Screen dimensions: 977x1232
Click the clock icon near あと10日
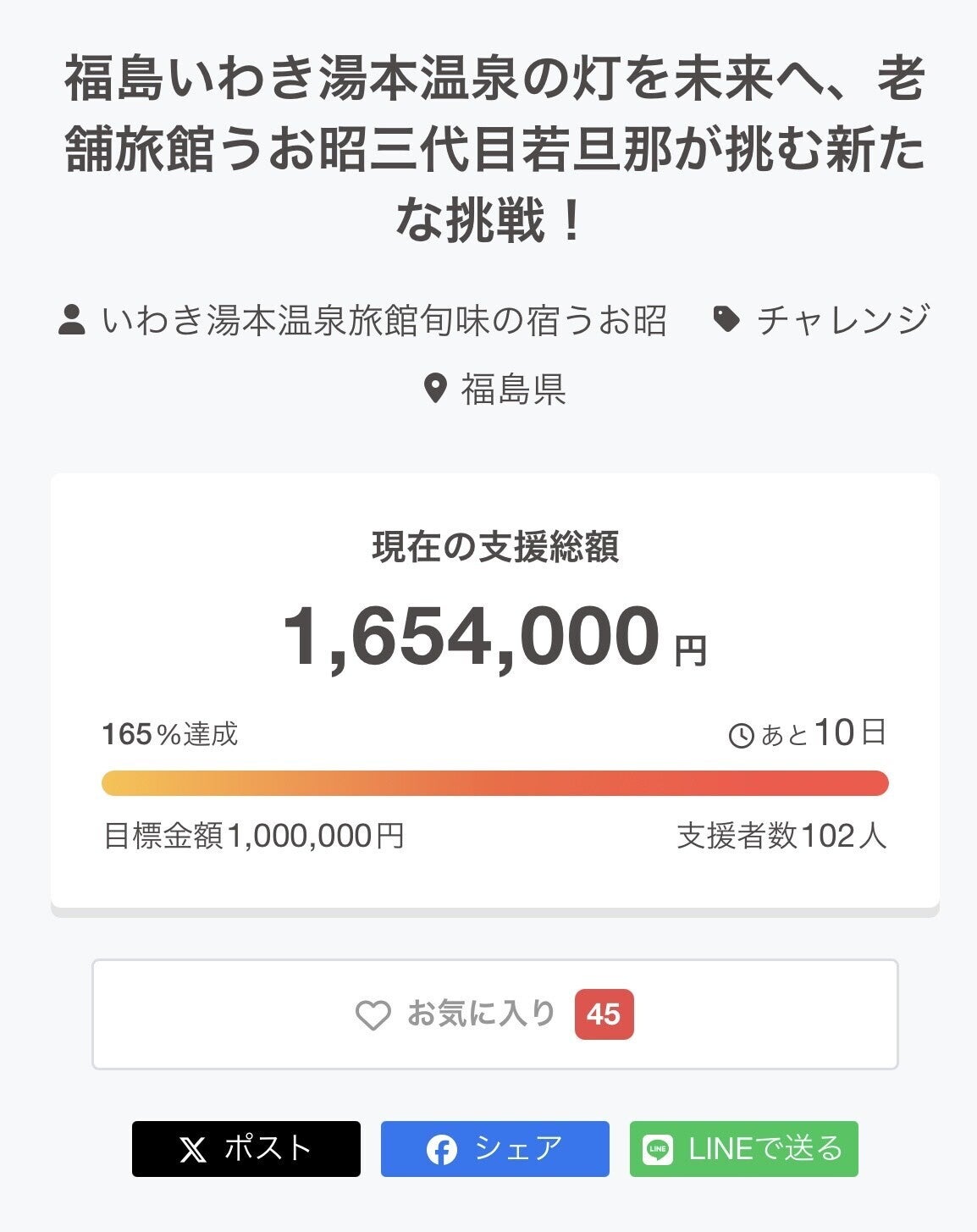pos(741,736)
